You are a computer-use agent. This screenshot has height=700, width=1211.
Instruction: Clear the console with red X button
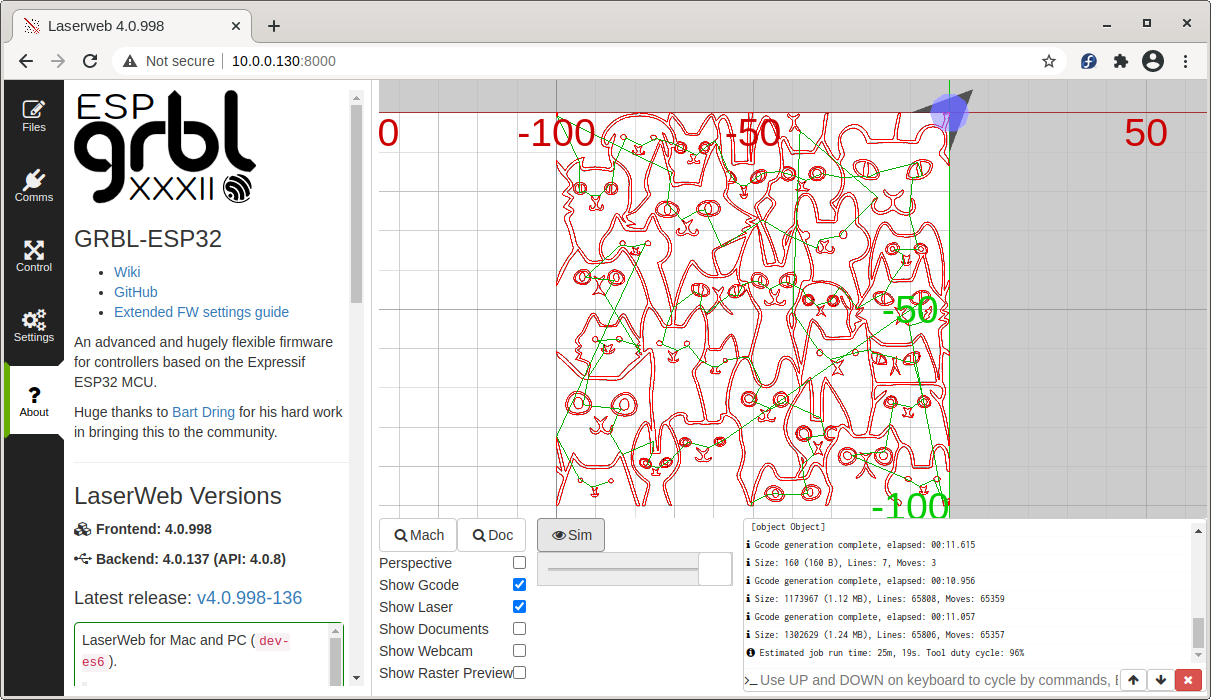(x=1188, y=680)
